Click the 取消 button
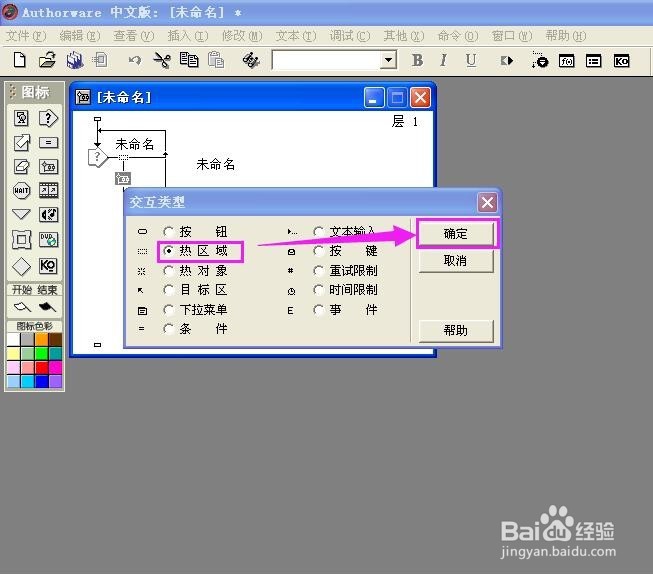The height and width of the screenshot is (575, 653). [x=456, y=261]
